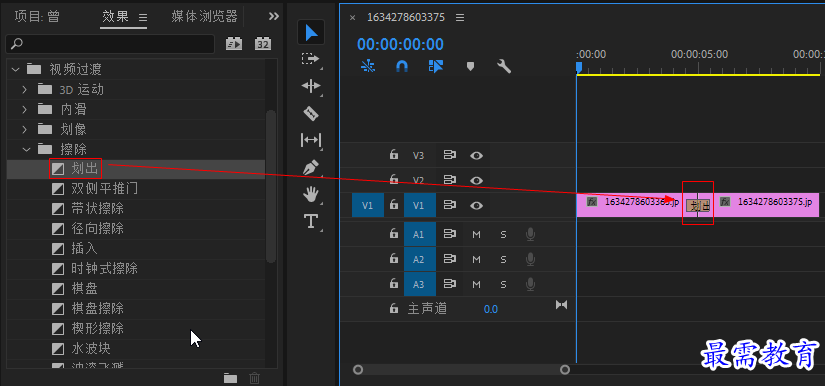Open timeline wrench display settings

click(x=504, y=66)
